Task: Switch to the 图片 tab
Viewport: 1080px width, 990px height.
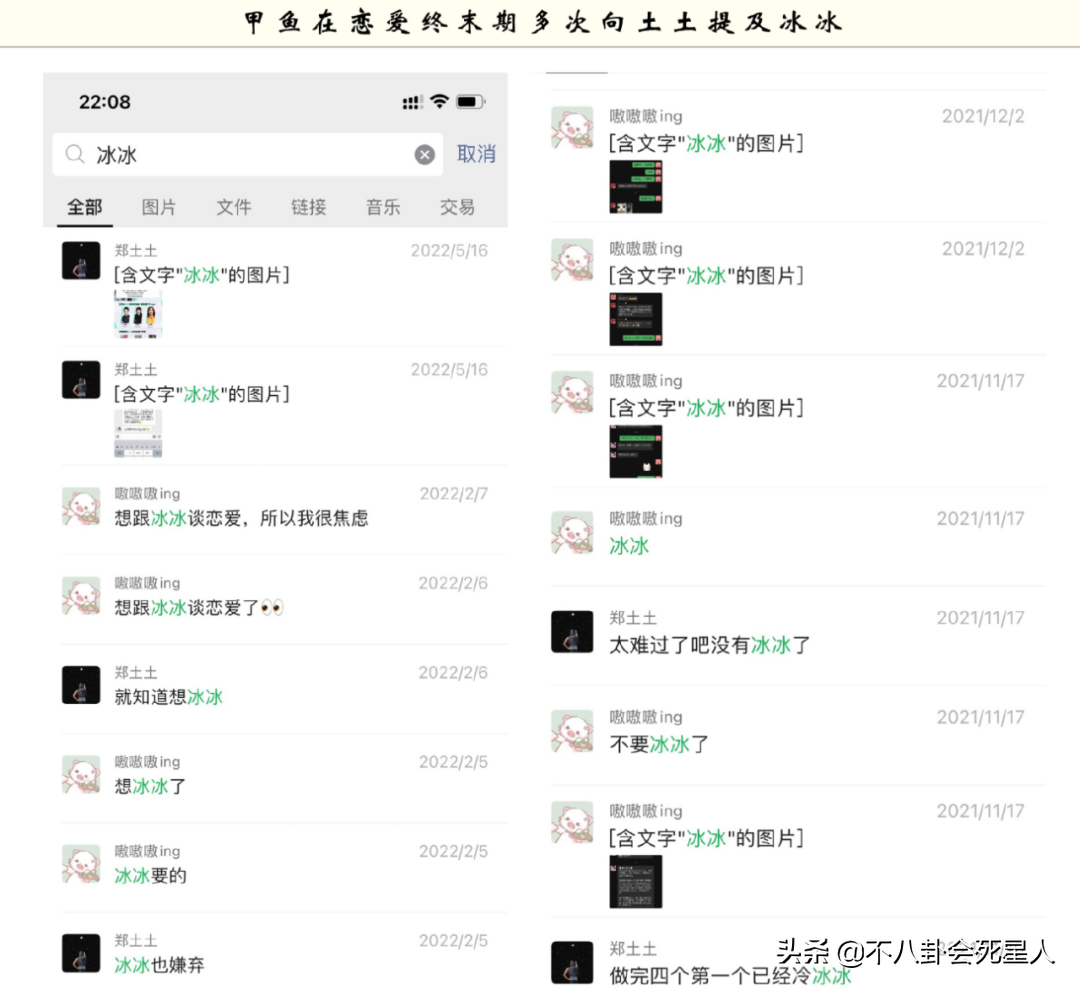Action: 158,207
